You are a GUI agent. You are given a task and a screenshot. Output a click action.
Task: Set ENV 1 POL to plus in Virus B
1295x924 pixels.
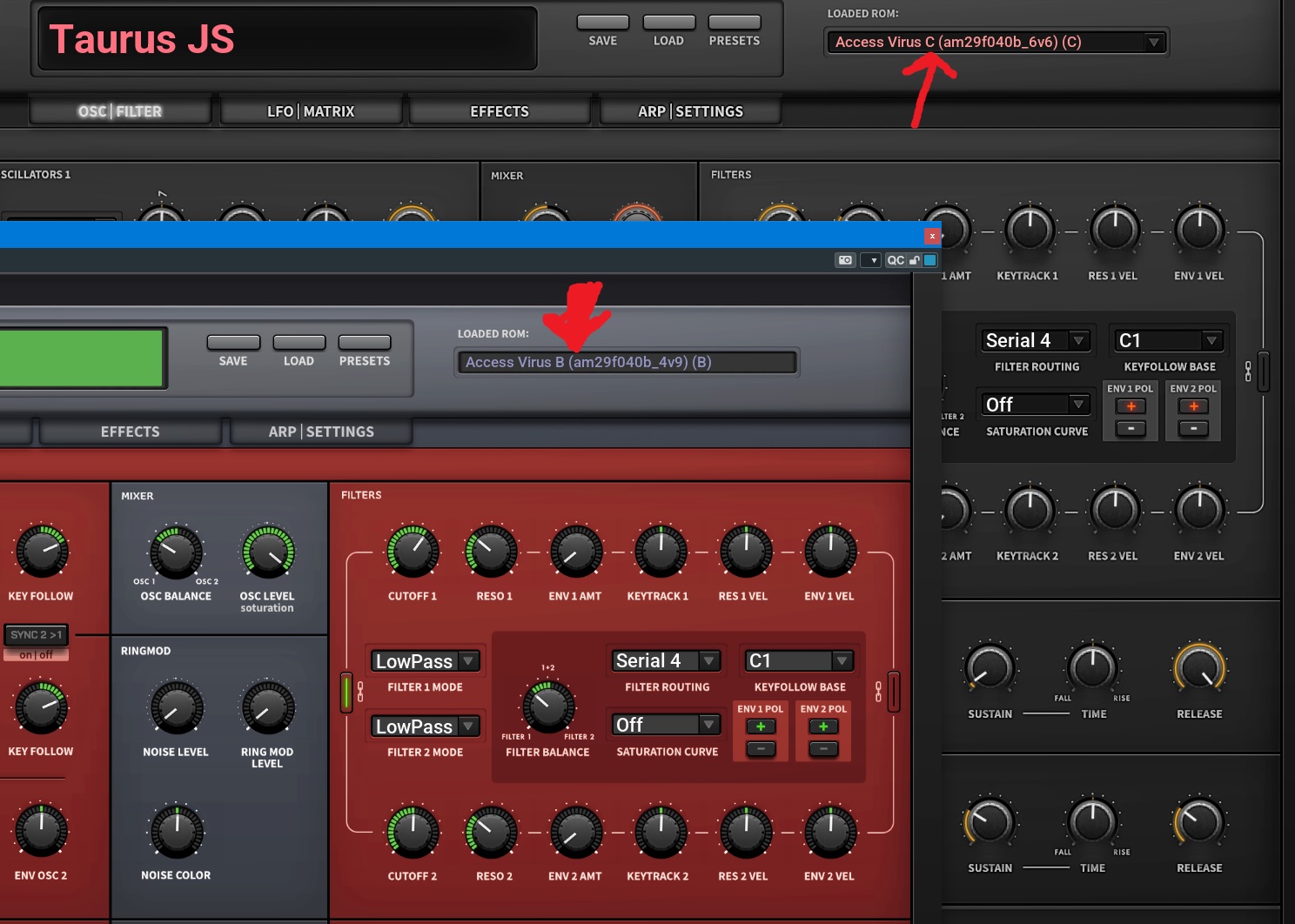(x=761, y=726)
